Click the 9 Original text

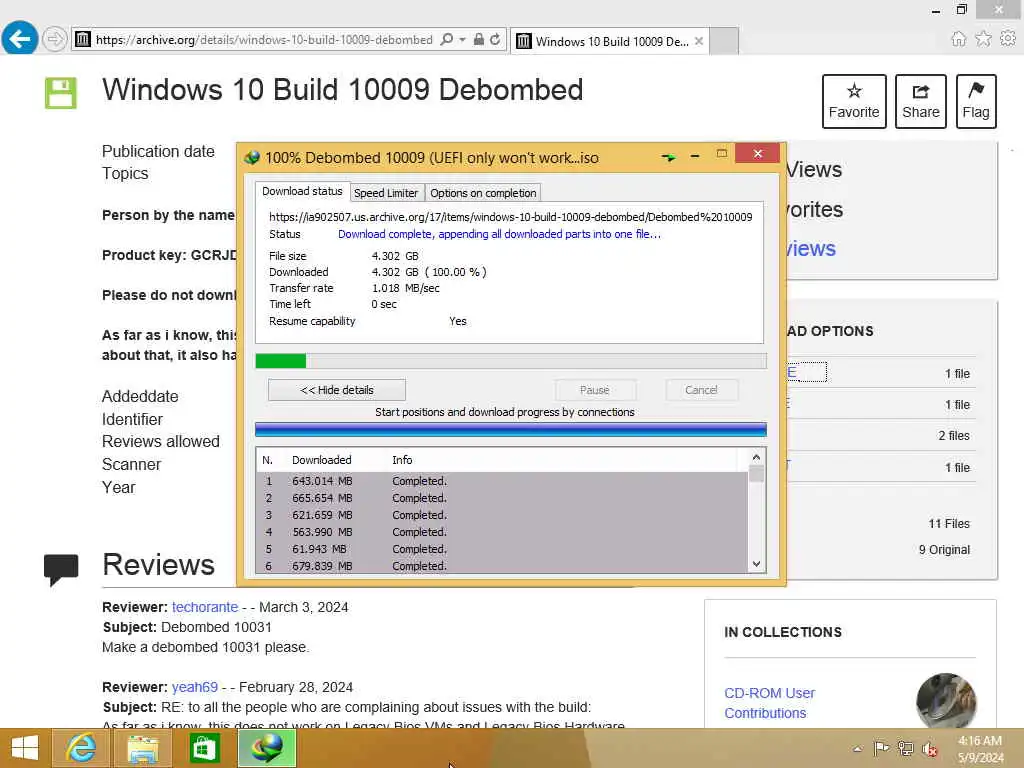(944, 550)
